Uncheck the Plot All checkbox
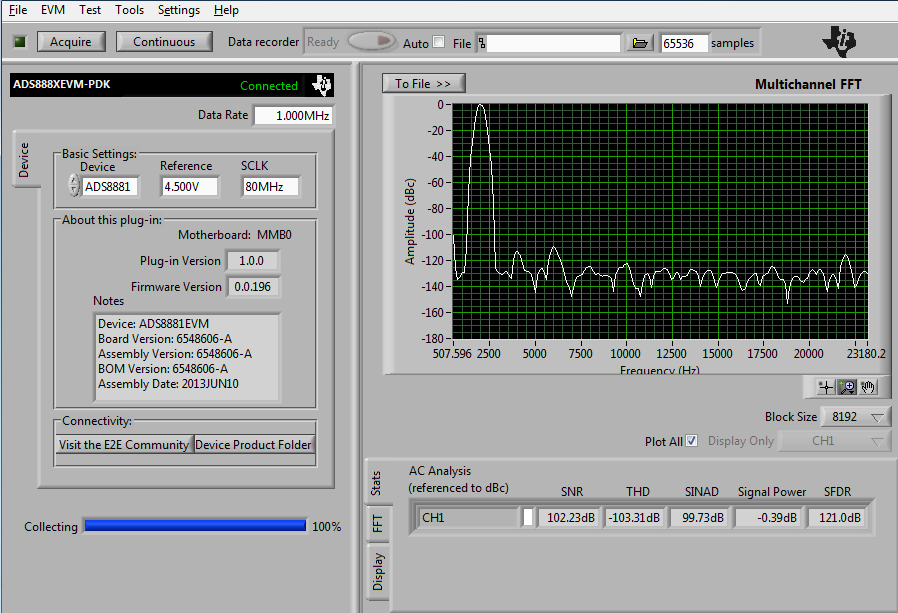 pos(692,441)
